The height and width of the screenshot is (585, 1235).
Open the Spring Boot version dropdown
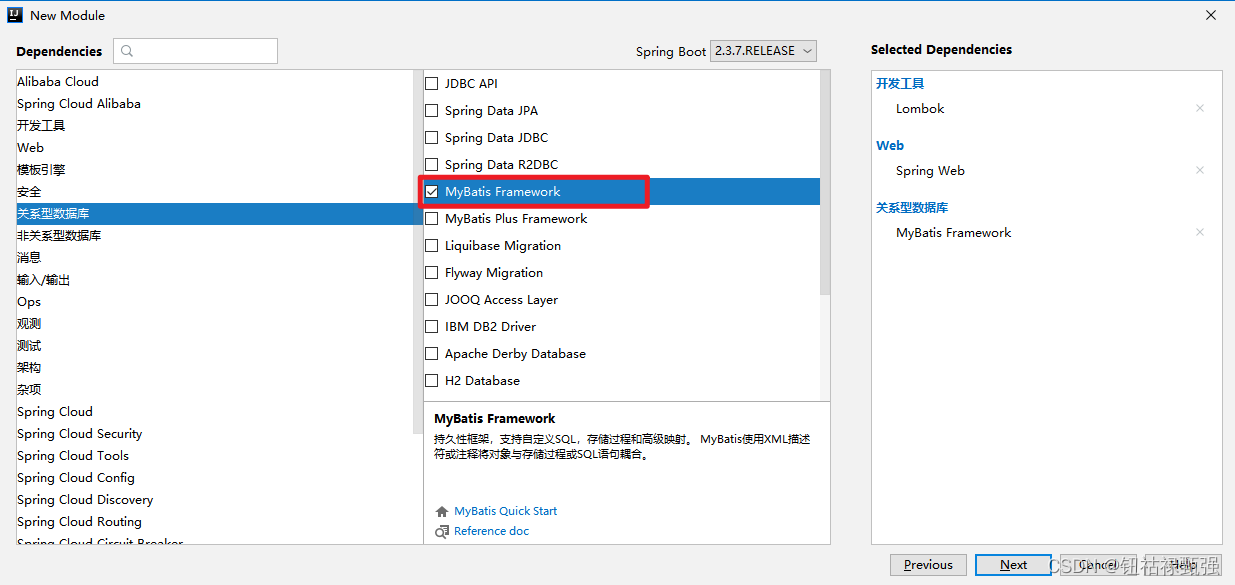pyautogui.click(x=763, y=50)
